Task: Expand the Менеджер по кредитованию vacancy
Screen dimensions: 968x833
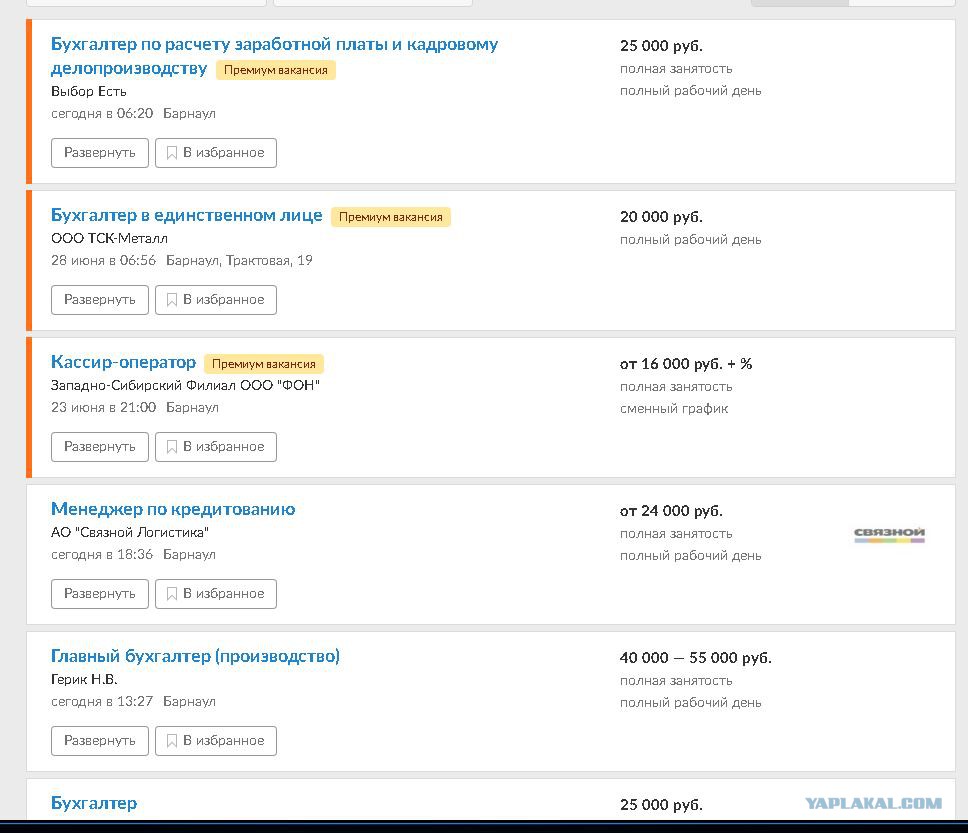Action: pos(99,593)
